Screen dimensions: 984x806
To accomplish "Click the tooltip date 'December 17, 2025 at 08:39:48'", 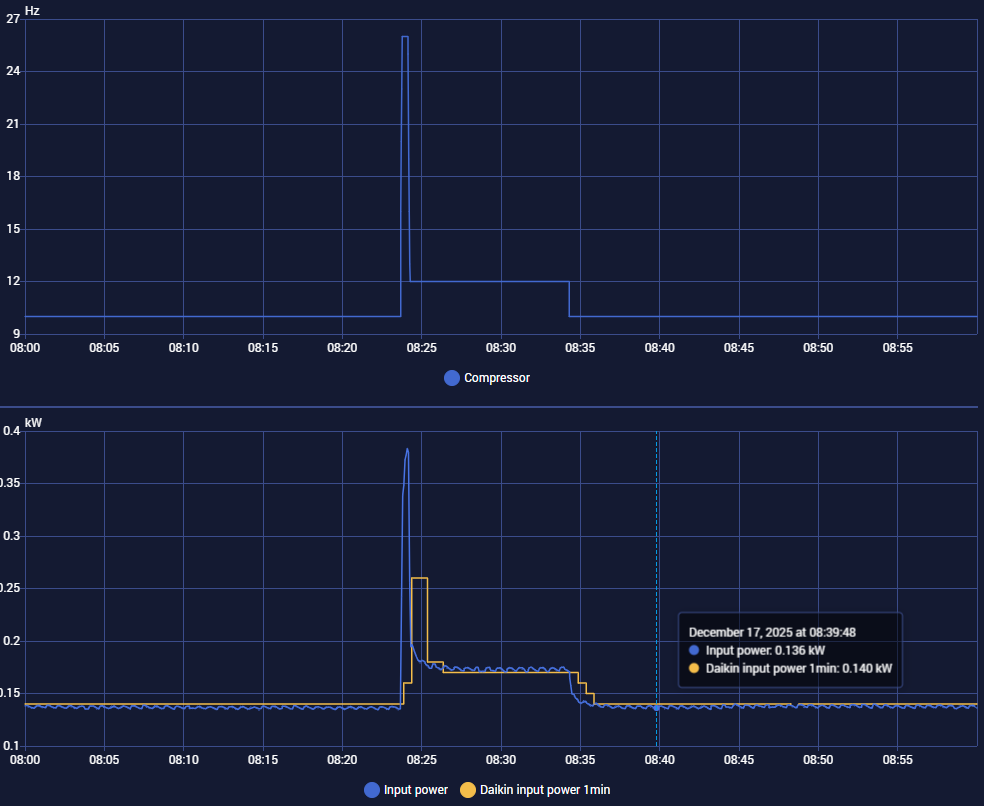I will pyautogui.click(x=772, y=632).
